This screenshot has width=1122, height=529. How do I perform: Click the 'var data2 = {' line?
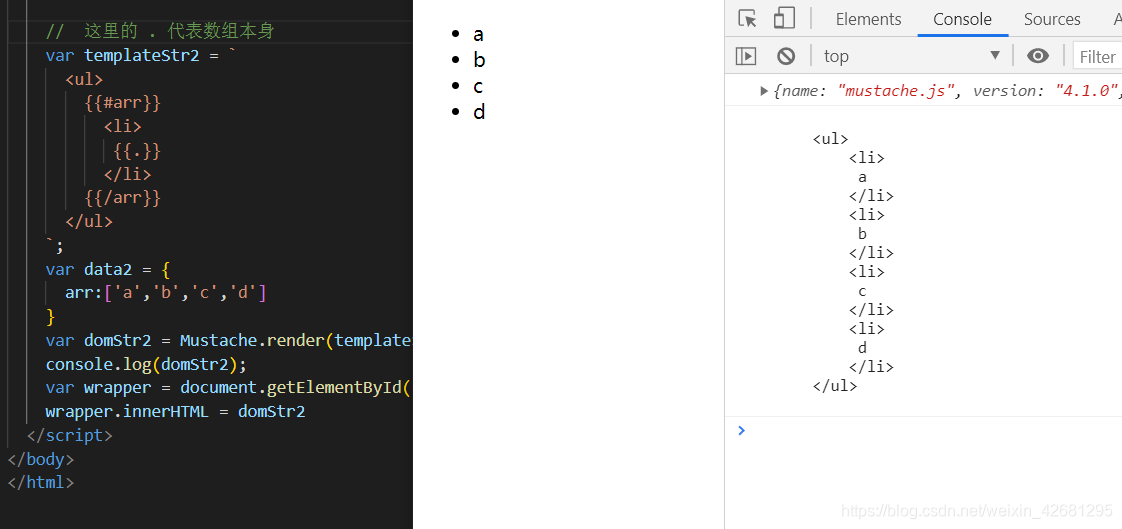point(108,269)
